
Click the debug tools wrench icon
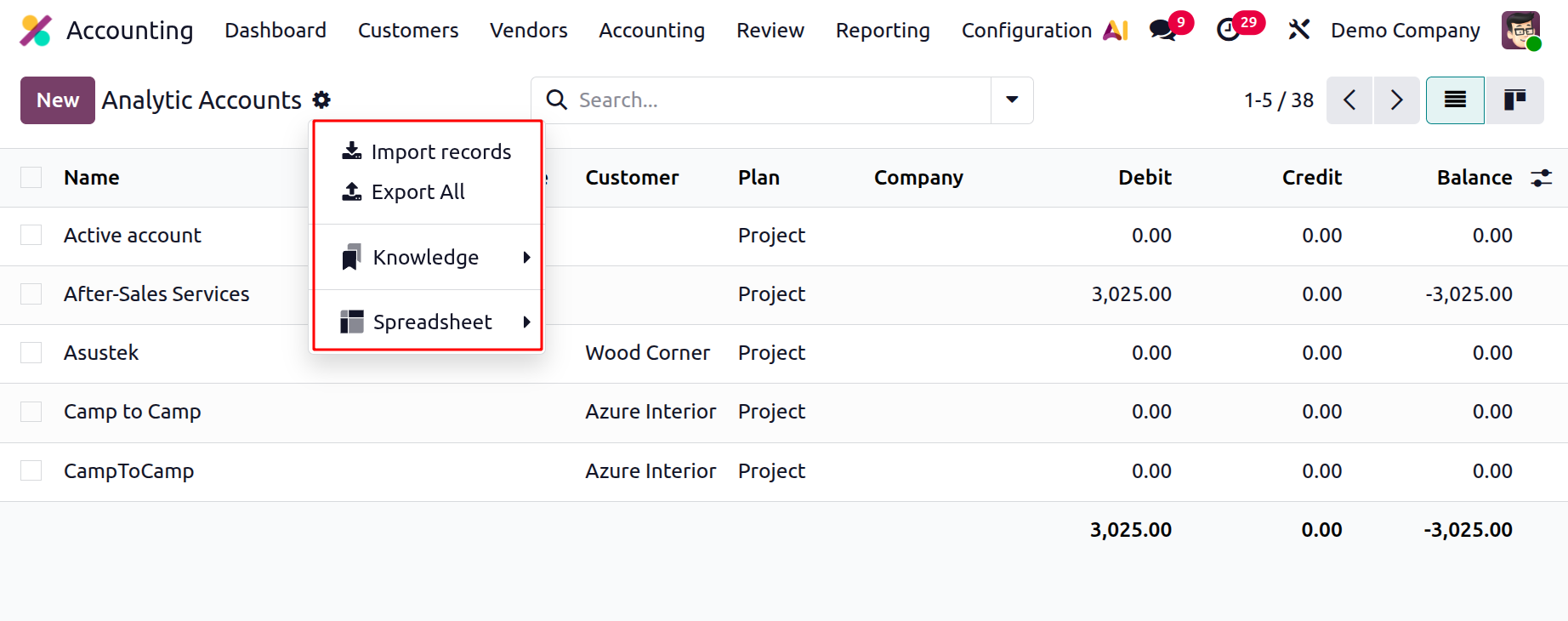(1298, 30)
